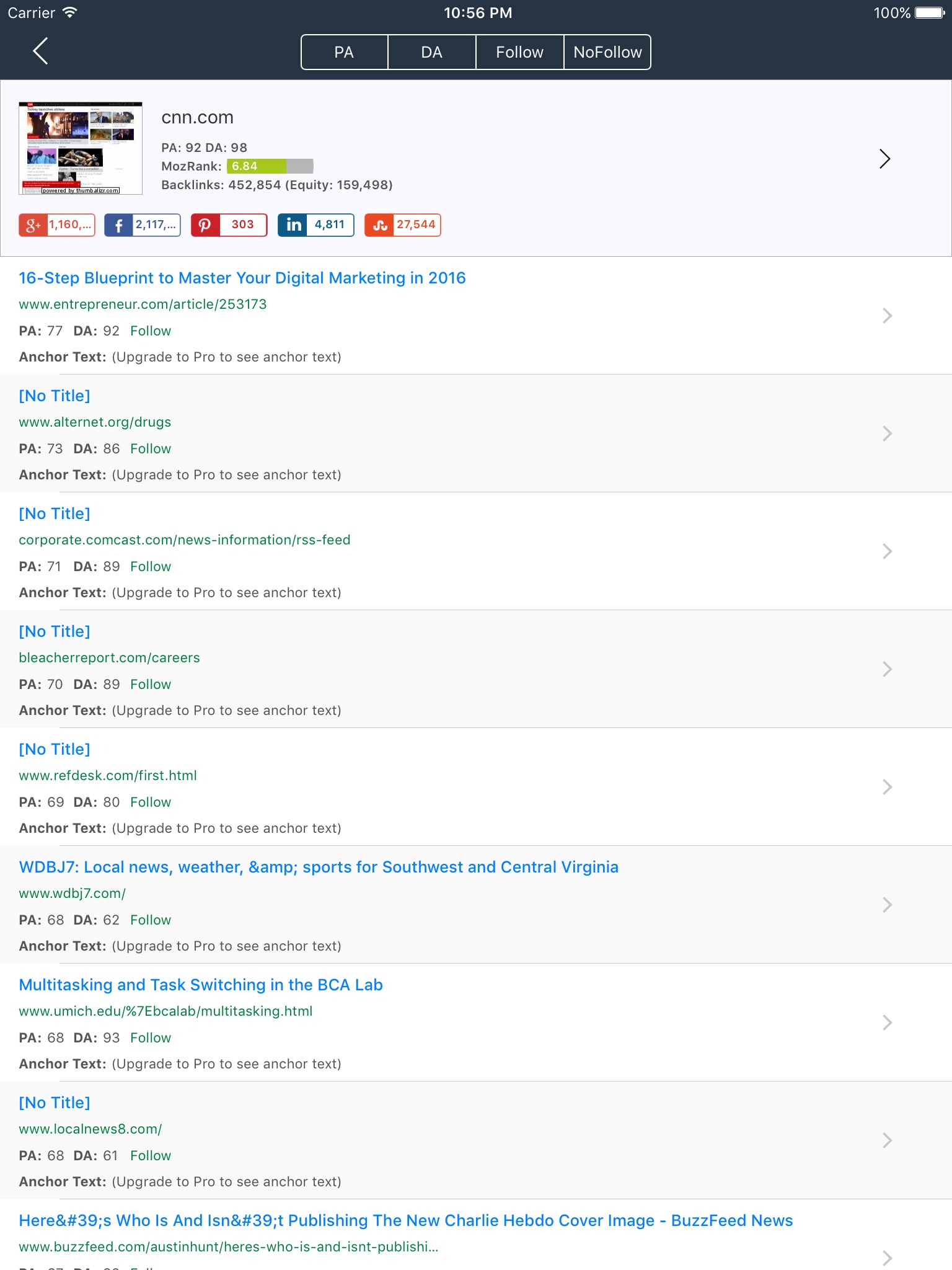
Task: Tap [No Title] above bleacherreport.com
Action: [x=55, y=631]
